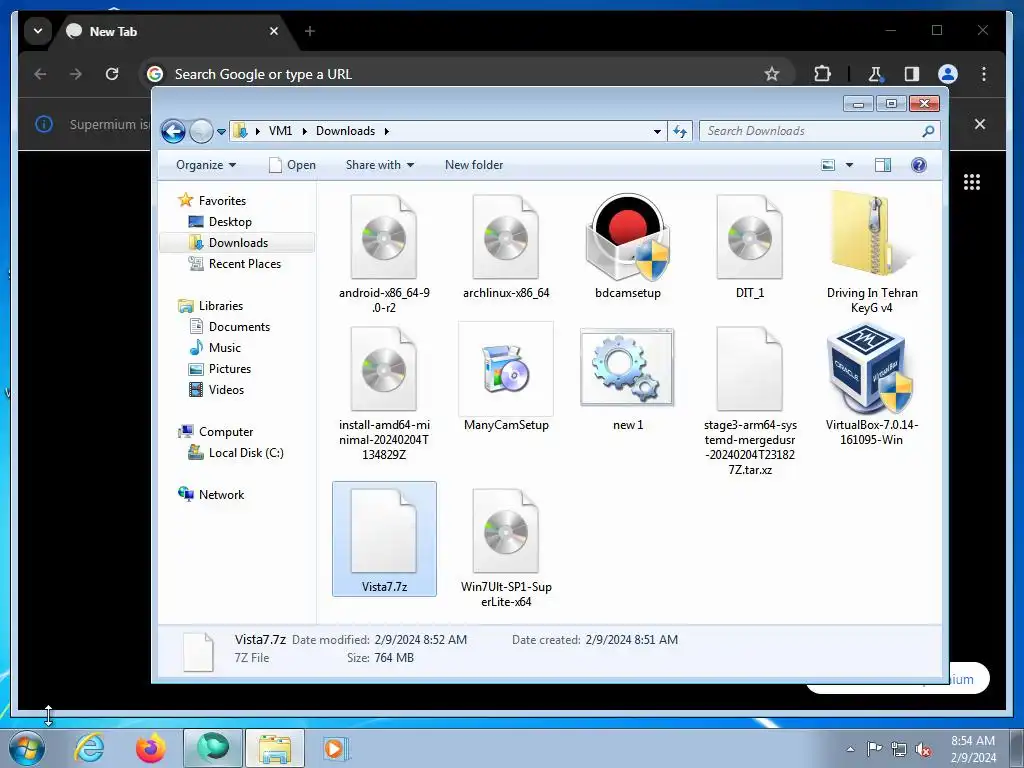The height and width of the screenshot is (768, 1024).
Task: Reload the browser page
Action: [112, 74]
